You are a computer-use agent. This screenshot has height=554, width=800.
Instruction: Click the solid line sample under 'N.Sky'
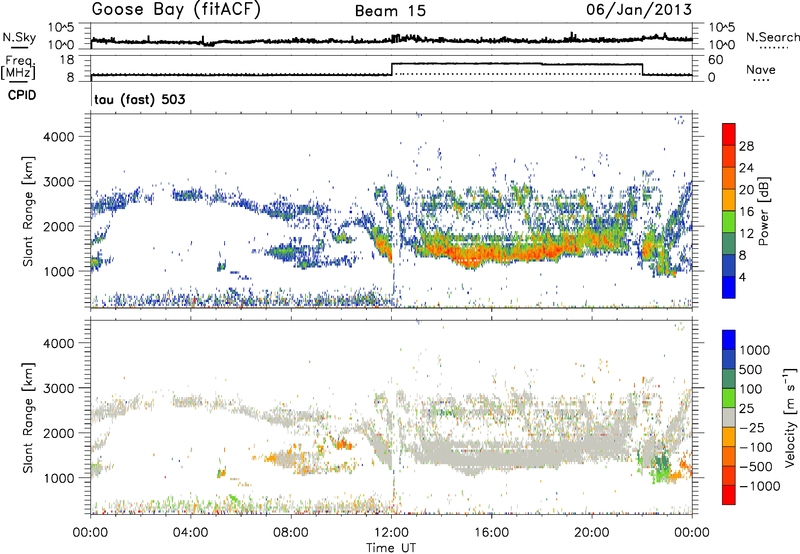tap(19, 47)
